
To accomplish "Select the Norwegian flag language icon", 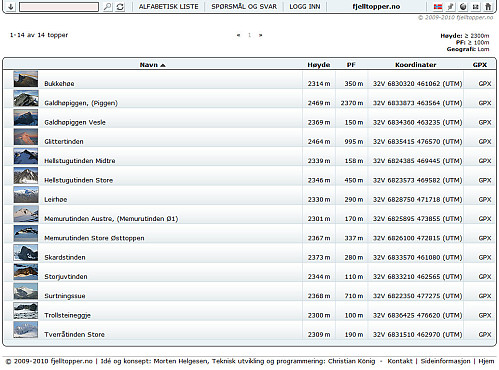I will [x=438, y=6].
